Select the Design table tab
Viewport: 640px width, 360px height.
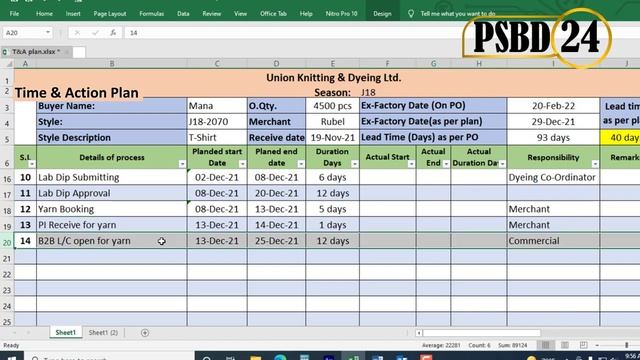tap(382, 13)
